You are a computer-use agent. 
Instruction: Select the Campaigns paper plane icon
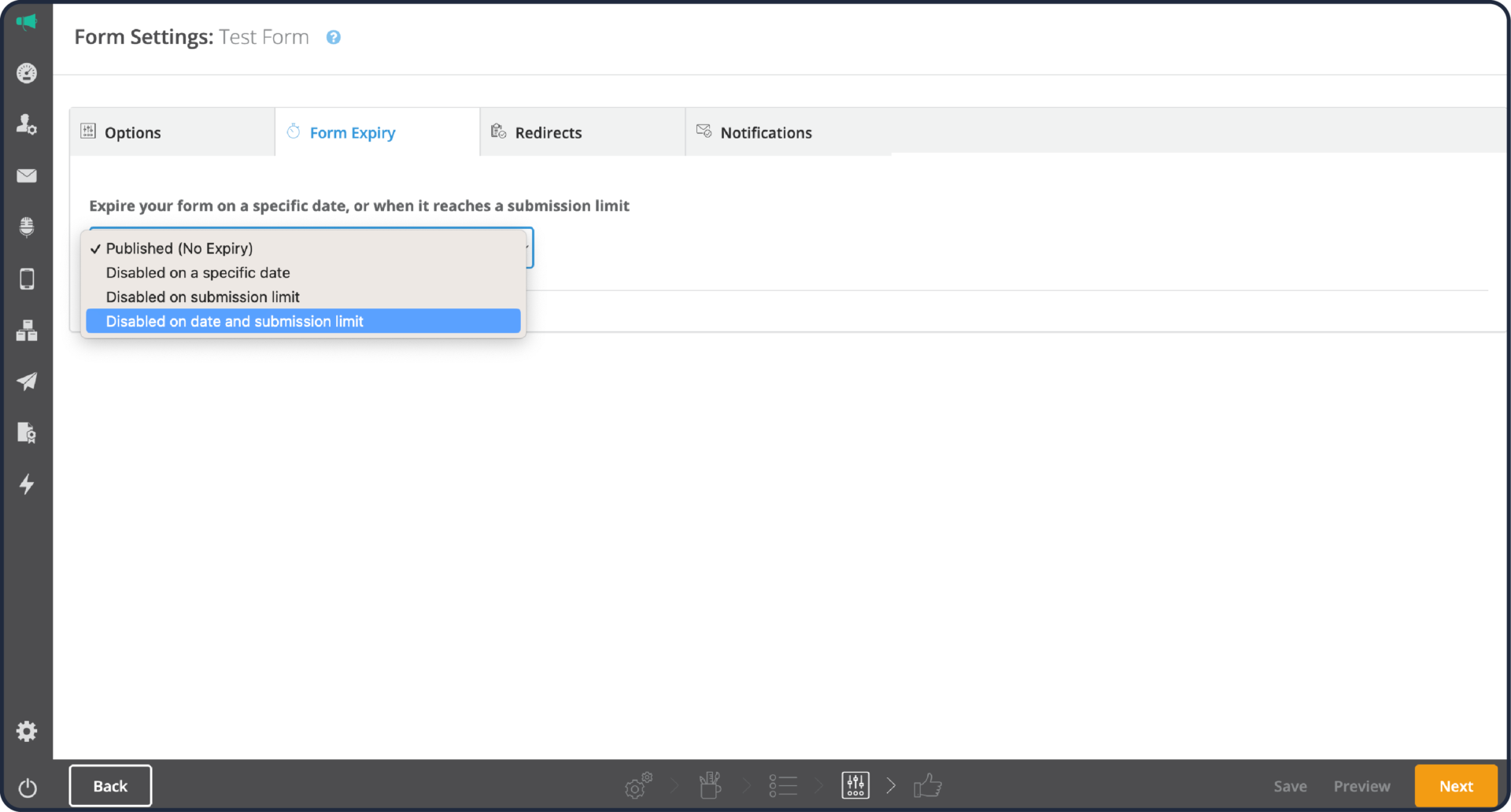(x=27, y=382)
